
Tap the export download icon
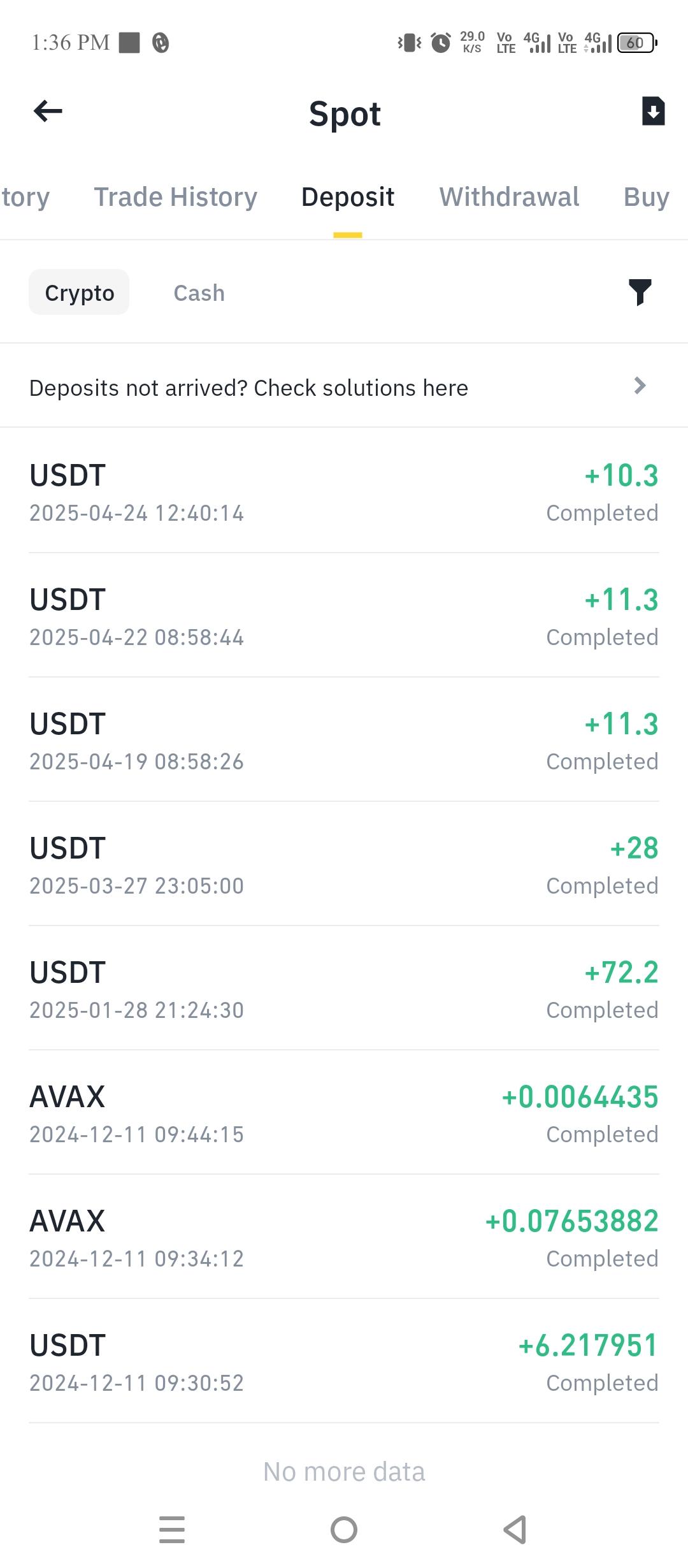[653, 112]
